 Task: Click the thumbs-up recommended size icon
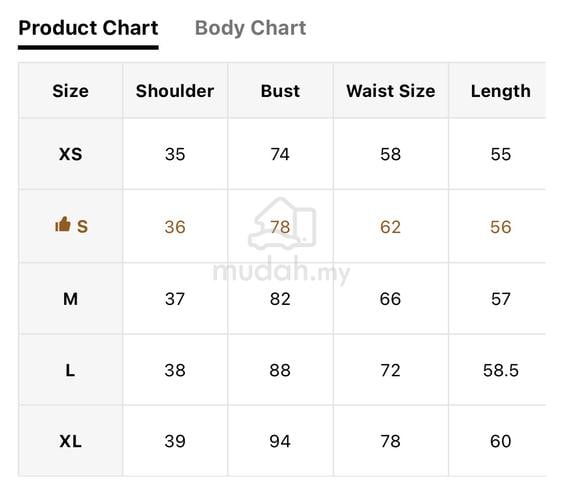click(x=63, y=224)
